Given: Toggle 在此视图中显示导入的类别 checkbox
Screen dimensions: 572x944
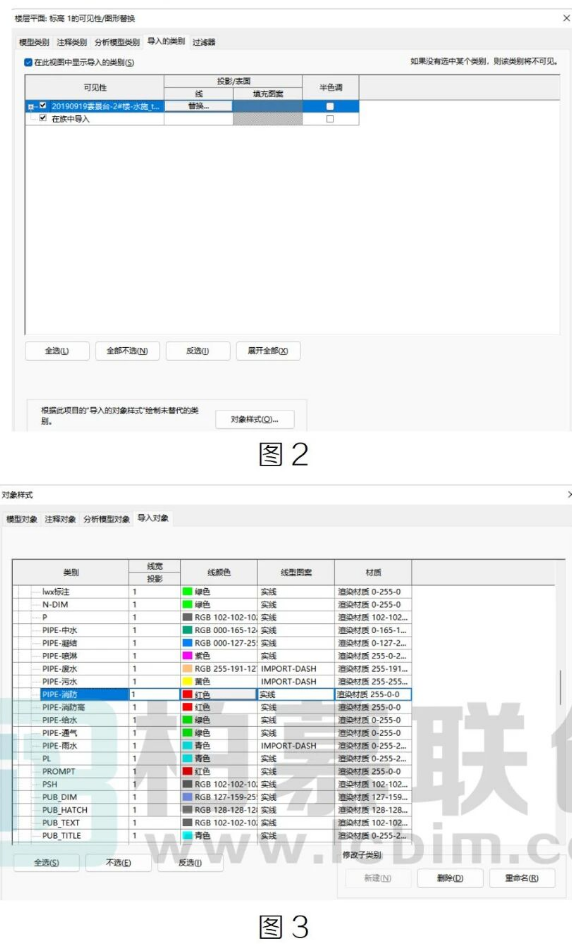Looking at the screenshot, I should [x=28, y=62].
